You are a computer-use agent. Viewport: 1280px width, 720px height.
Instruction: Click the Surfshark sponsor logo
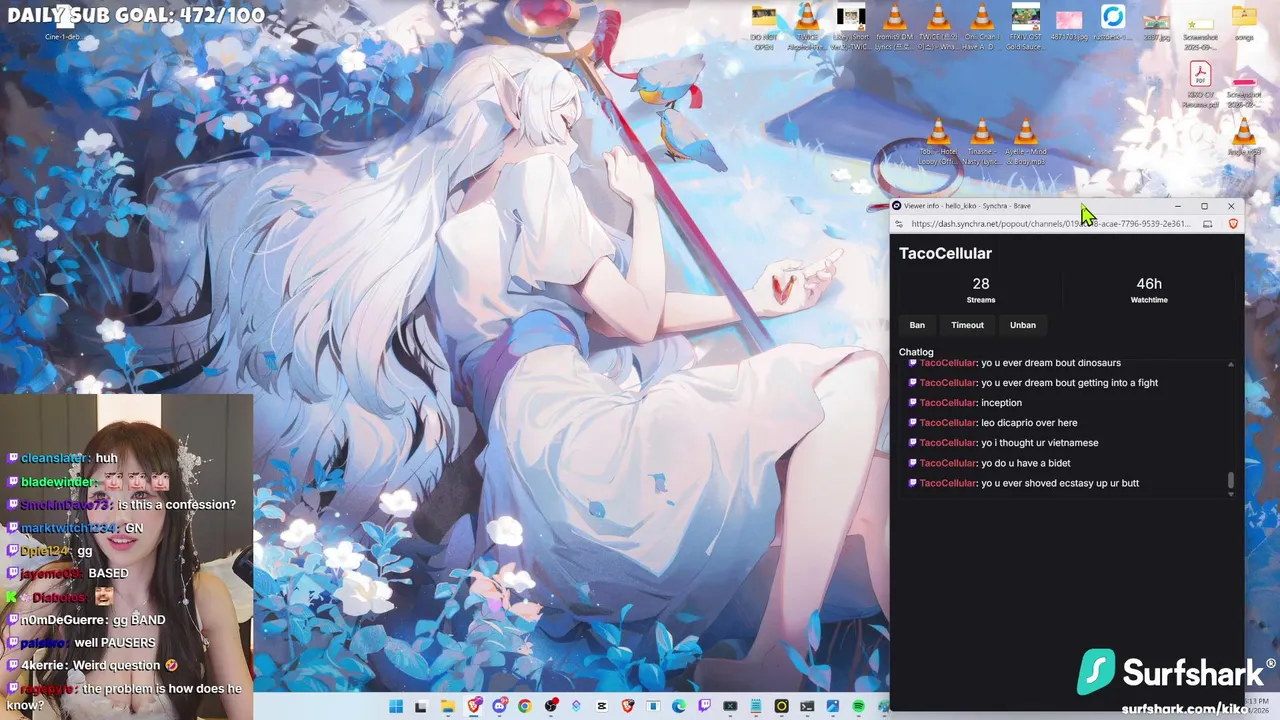(x=1175, y=673)
